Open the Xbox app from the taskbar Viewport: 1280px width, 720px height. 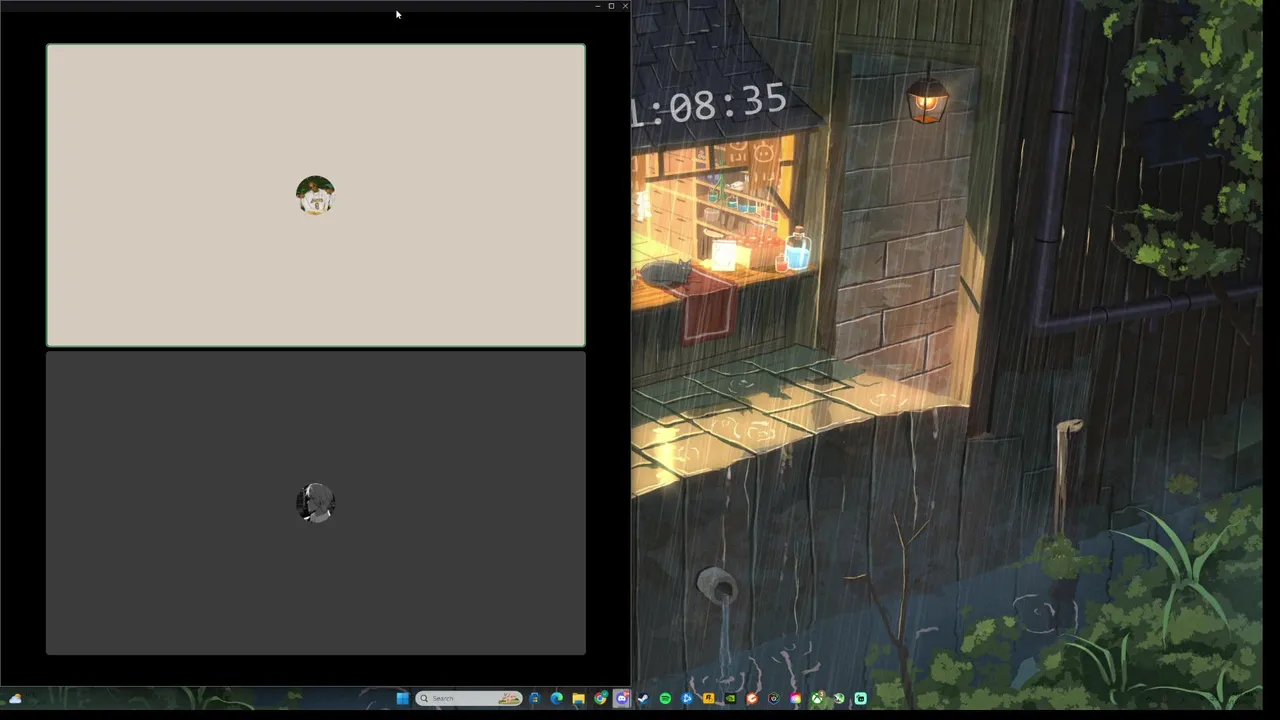tap(818, 698)
